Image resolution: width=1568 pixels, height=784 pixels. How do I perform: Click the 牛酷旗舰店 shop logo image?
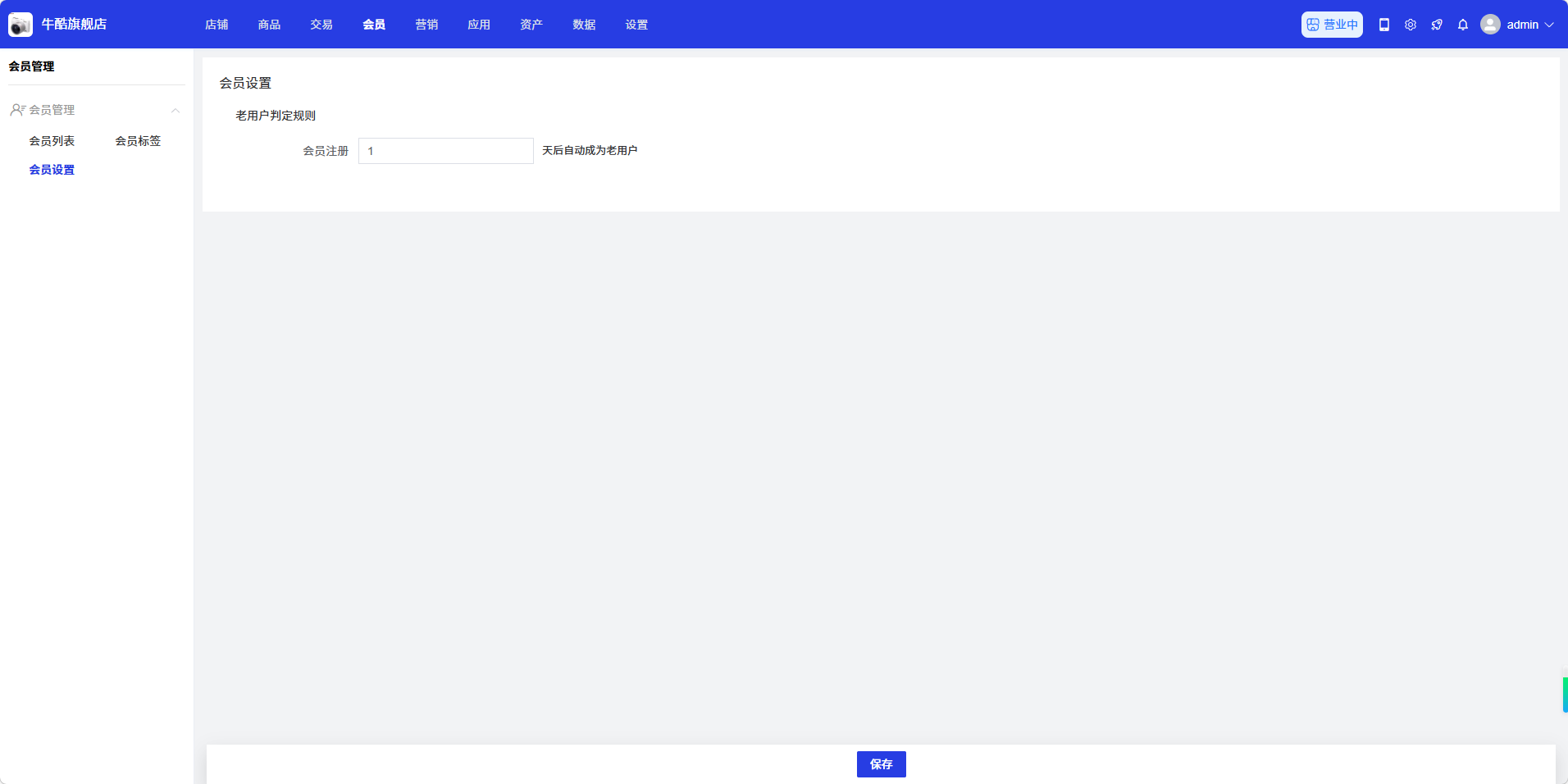coord(21,25)
